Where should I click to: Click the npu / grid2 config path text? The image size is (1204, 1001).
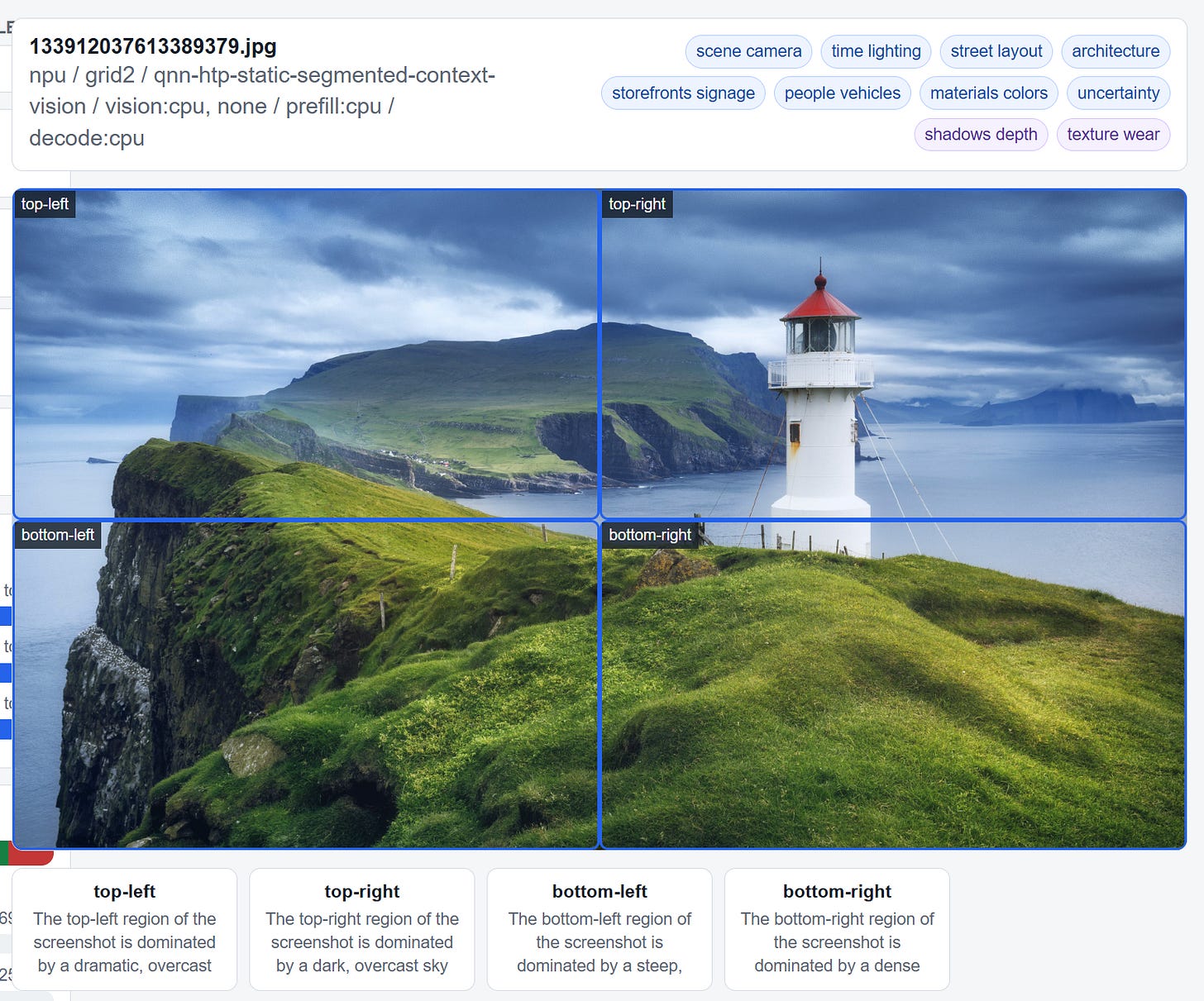point(262,107)
